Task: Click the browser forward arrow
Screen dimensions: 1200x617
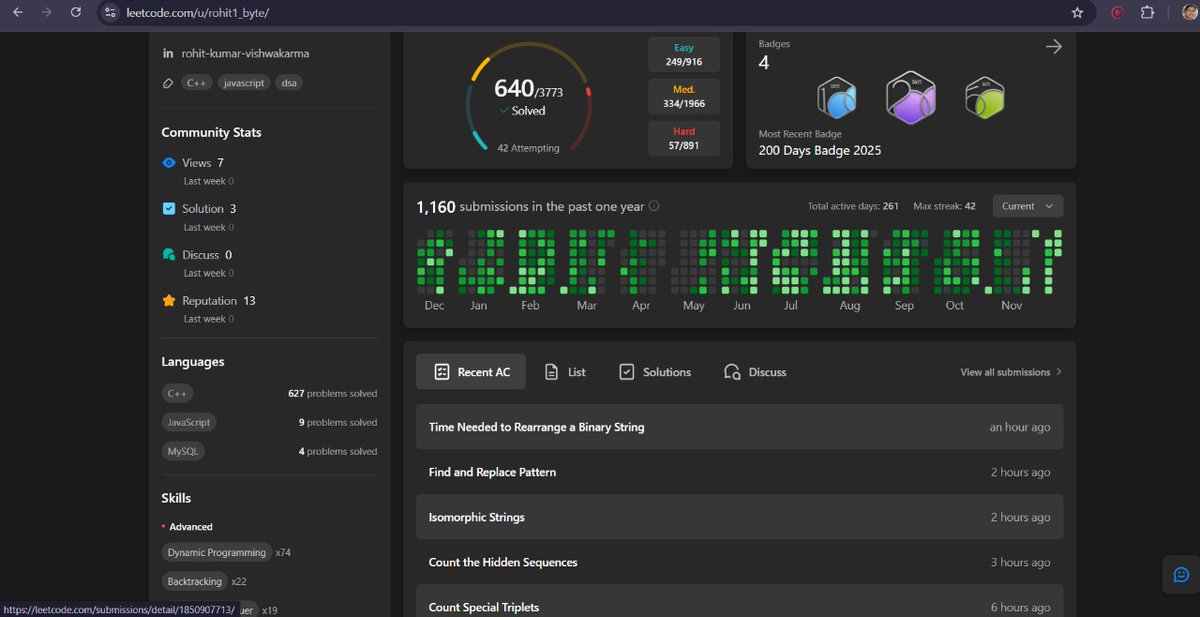Action: pos(47,13)
